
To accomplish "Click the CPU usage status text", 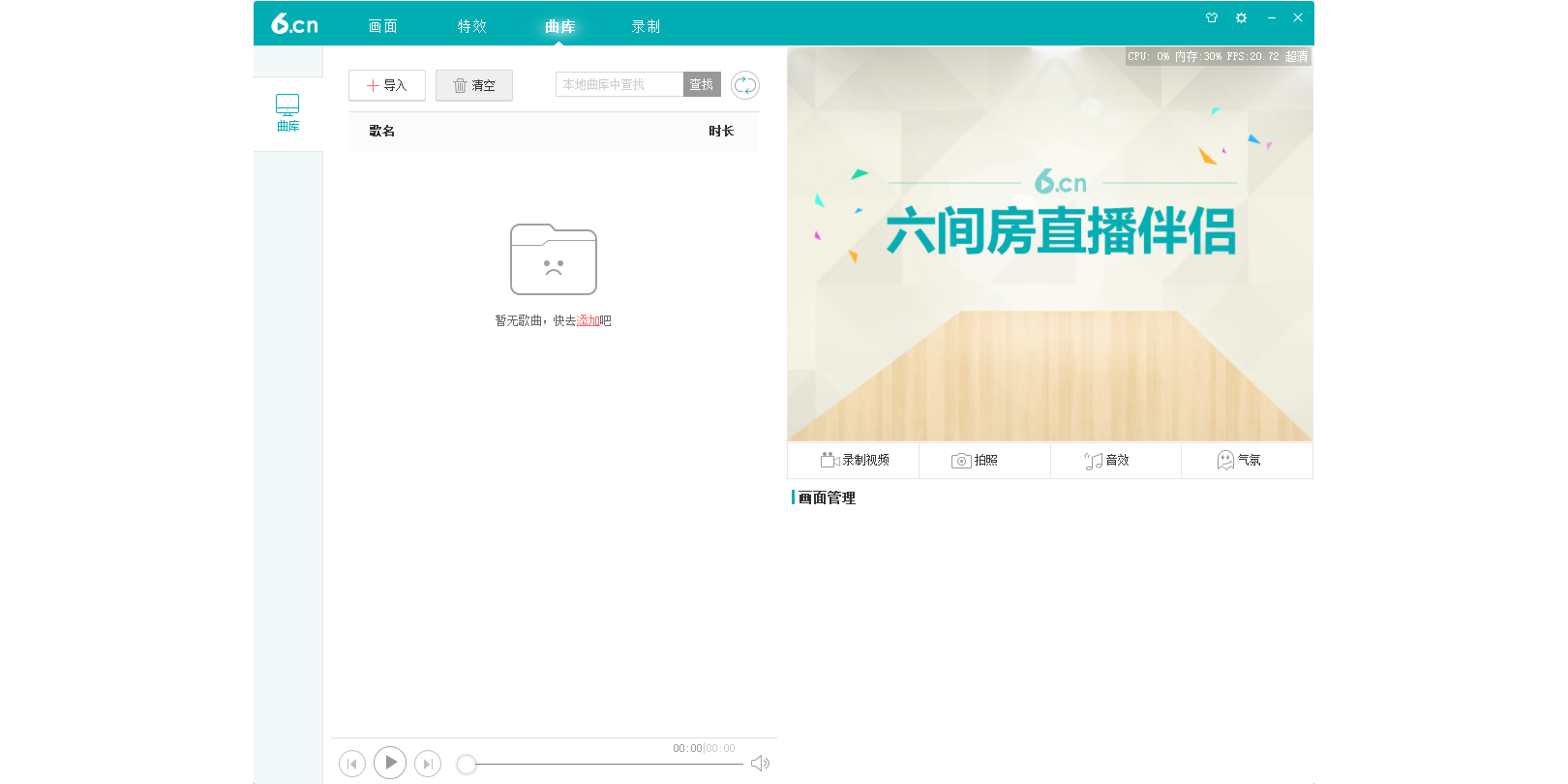I will tap(1149, 57).
